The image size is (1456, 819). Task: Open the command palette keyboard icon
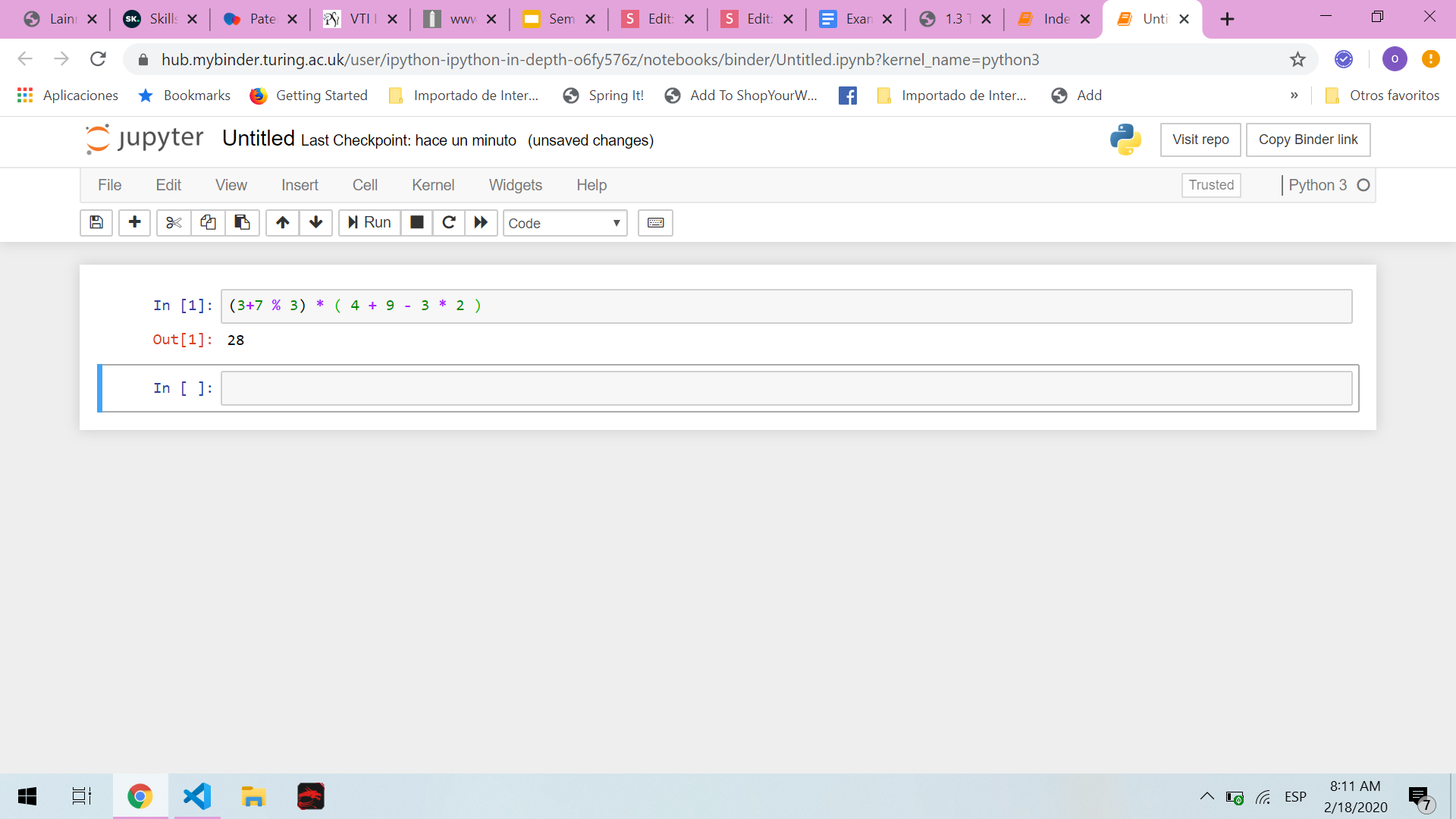[655, 222]
